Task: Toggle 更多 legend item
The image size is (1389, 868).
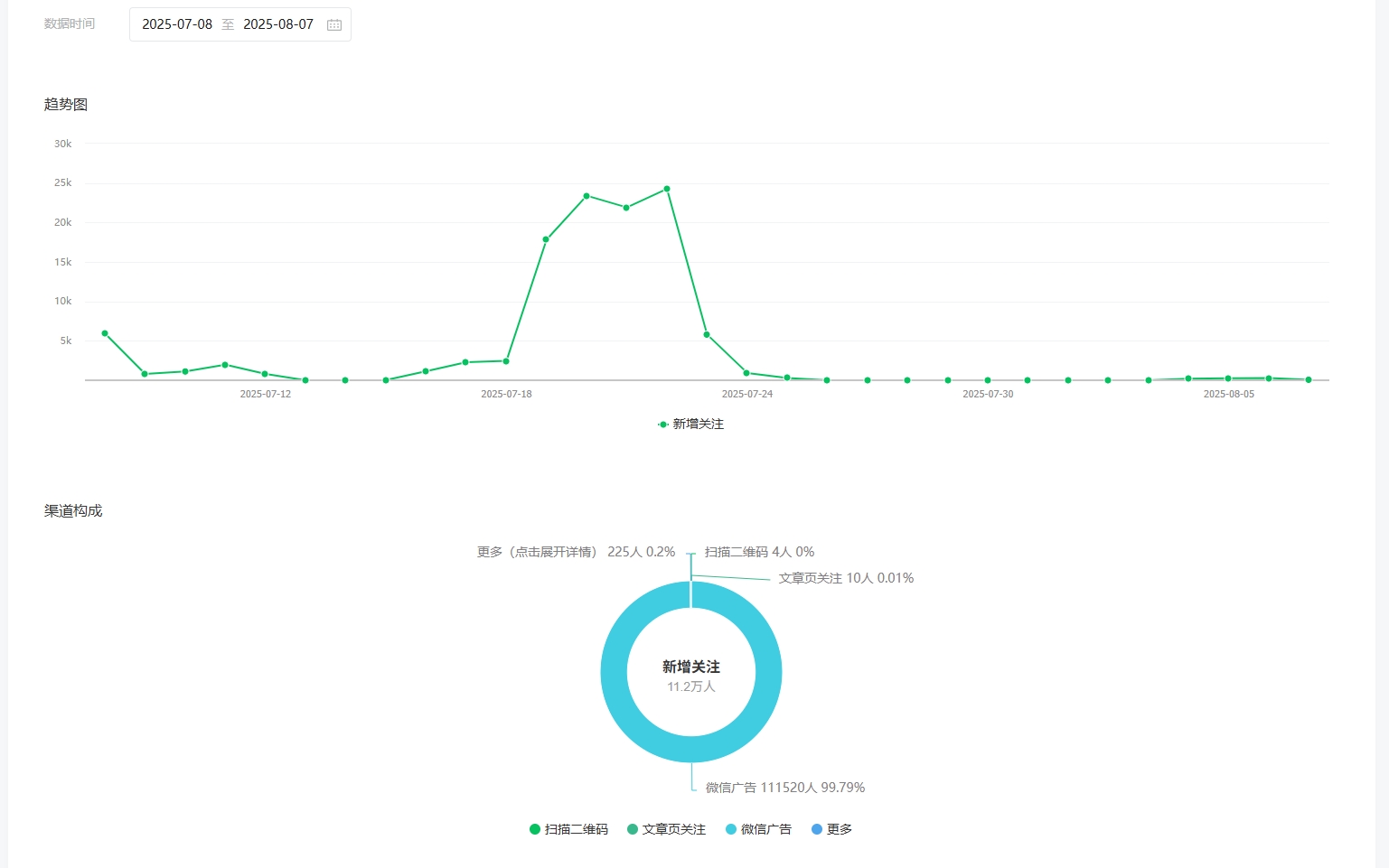Action: point(831,829)
